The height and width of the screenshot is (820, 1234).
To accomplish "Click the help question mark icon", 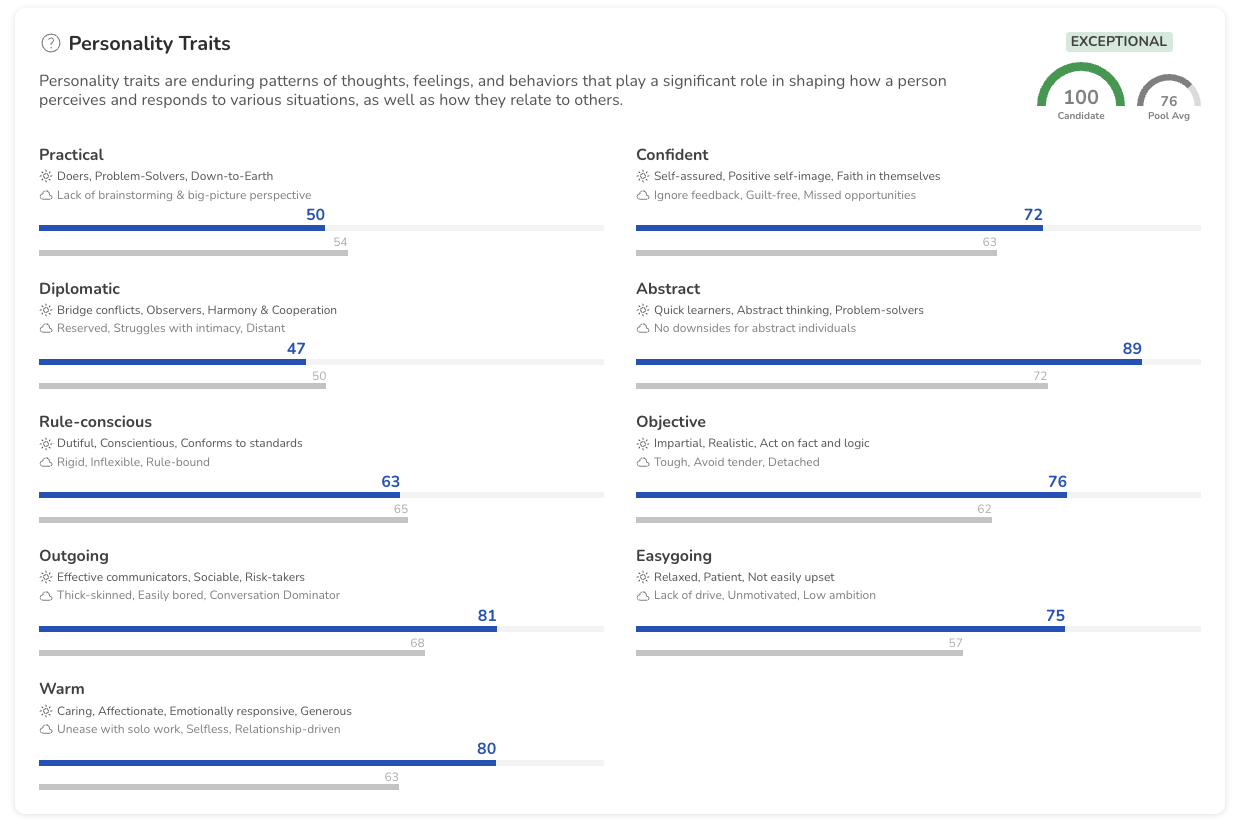I will (50, 43).
